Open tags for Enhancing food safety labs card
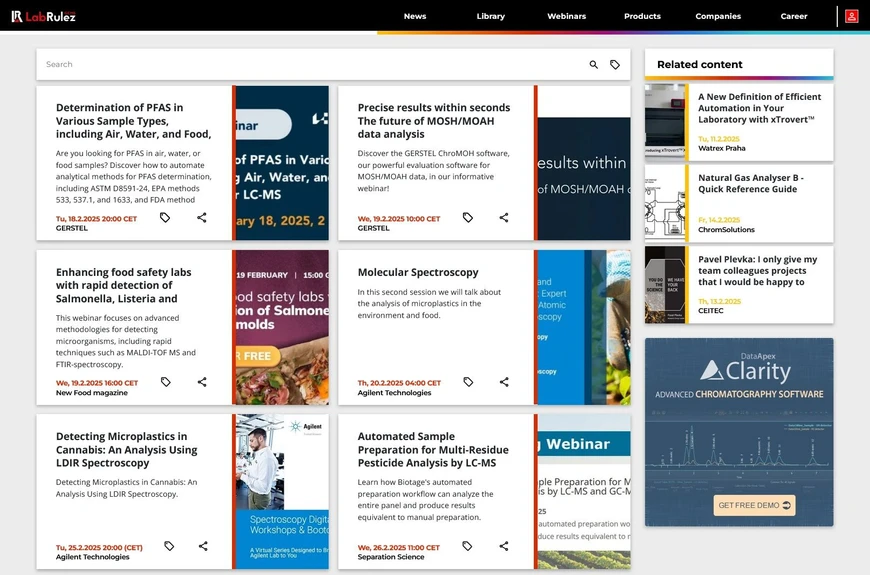 click(x=165, y=382)
